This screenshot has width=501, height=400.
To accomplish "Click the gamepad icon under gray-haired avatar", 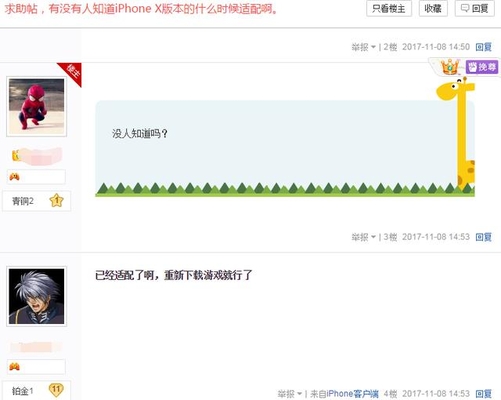I will (14, 367).
